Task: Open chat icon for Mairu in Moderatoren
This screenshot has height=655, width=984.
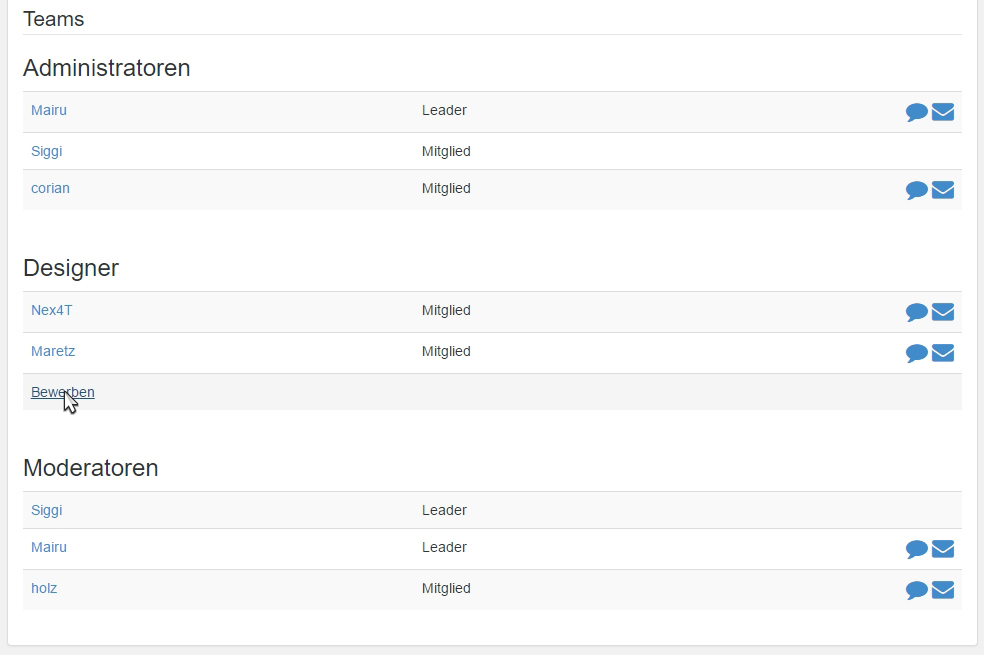Action: tap(916, 549)
